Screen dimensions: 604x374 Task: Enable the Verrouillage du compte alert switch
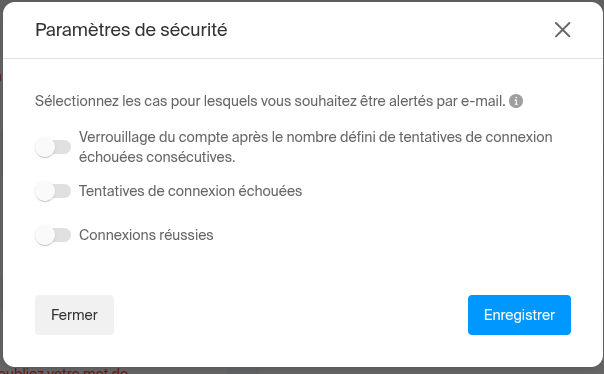[53, 147]
